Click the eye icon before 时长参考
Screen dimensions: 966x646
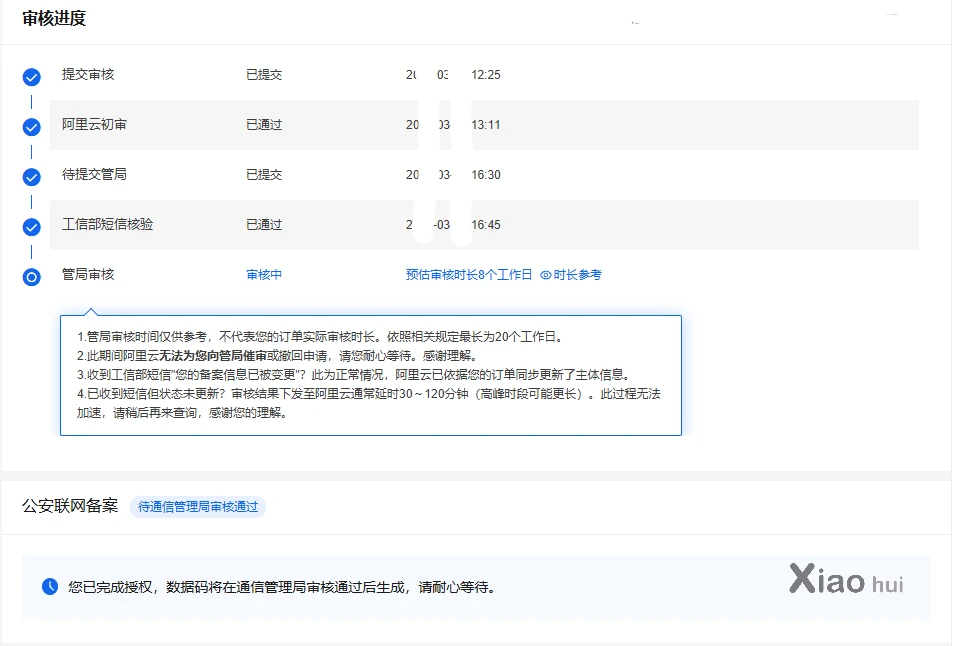546,275
